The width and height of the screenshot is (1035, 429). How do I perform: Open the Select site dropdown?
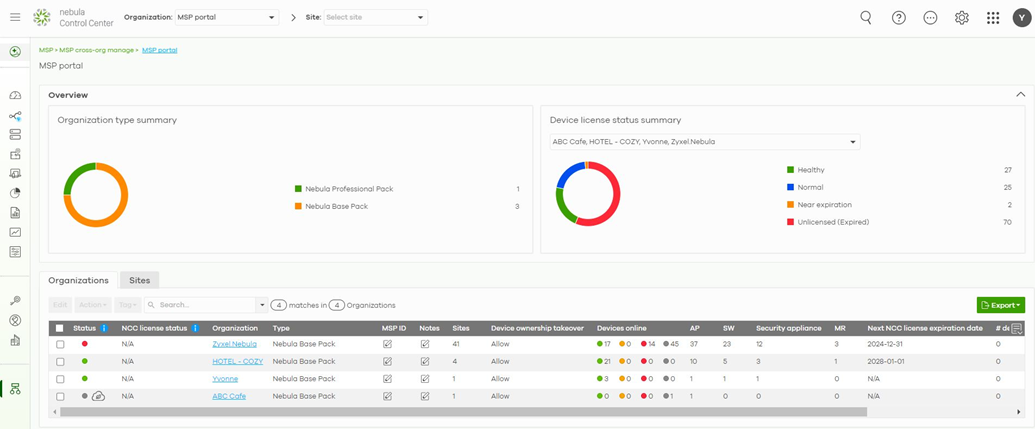(x=376, y=18)
